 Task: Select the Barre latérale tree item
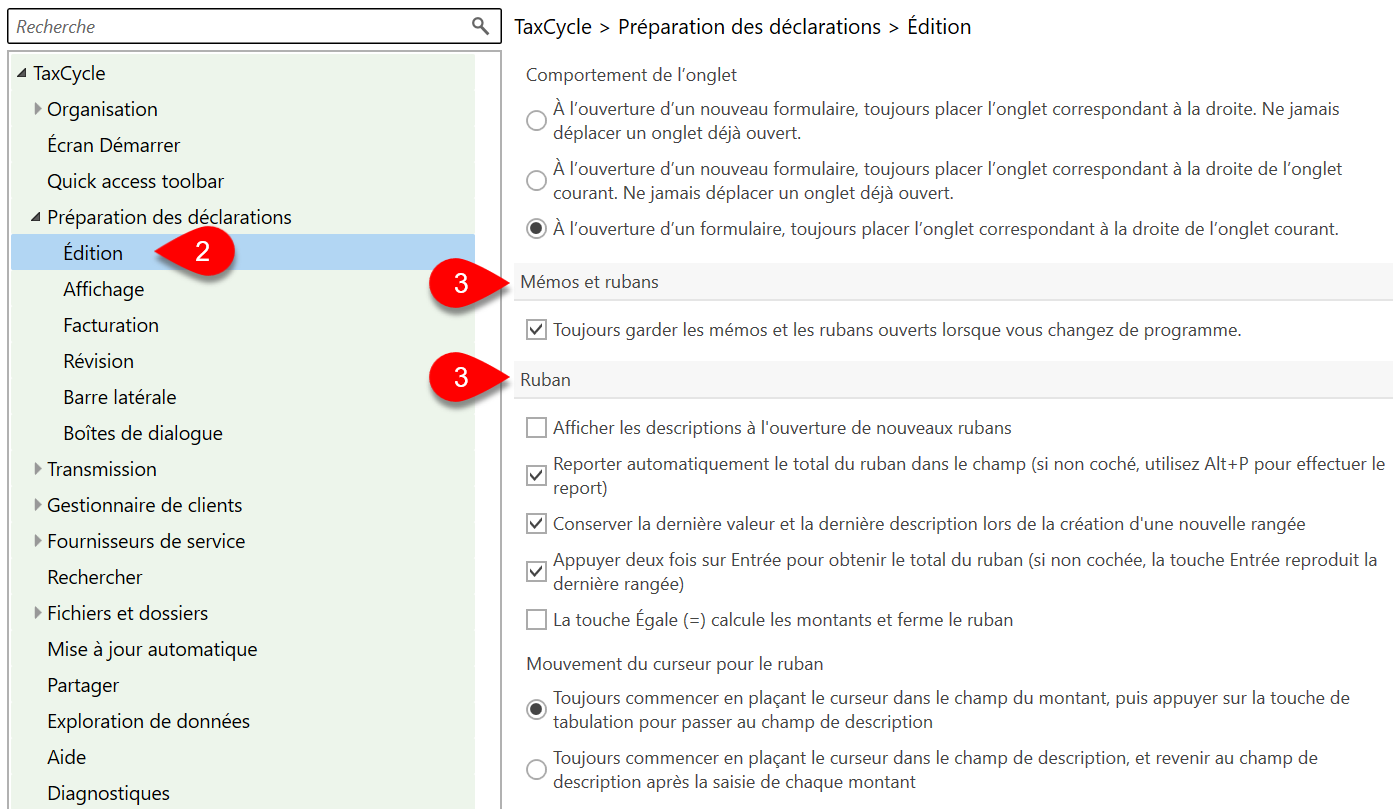(119, 397)
